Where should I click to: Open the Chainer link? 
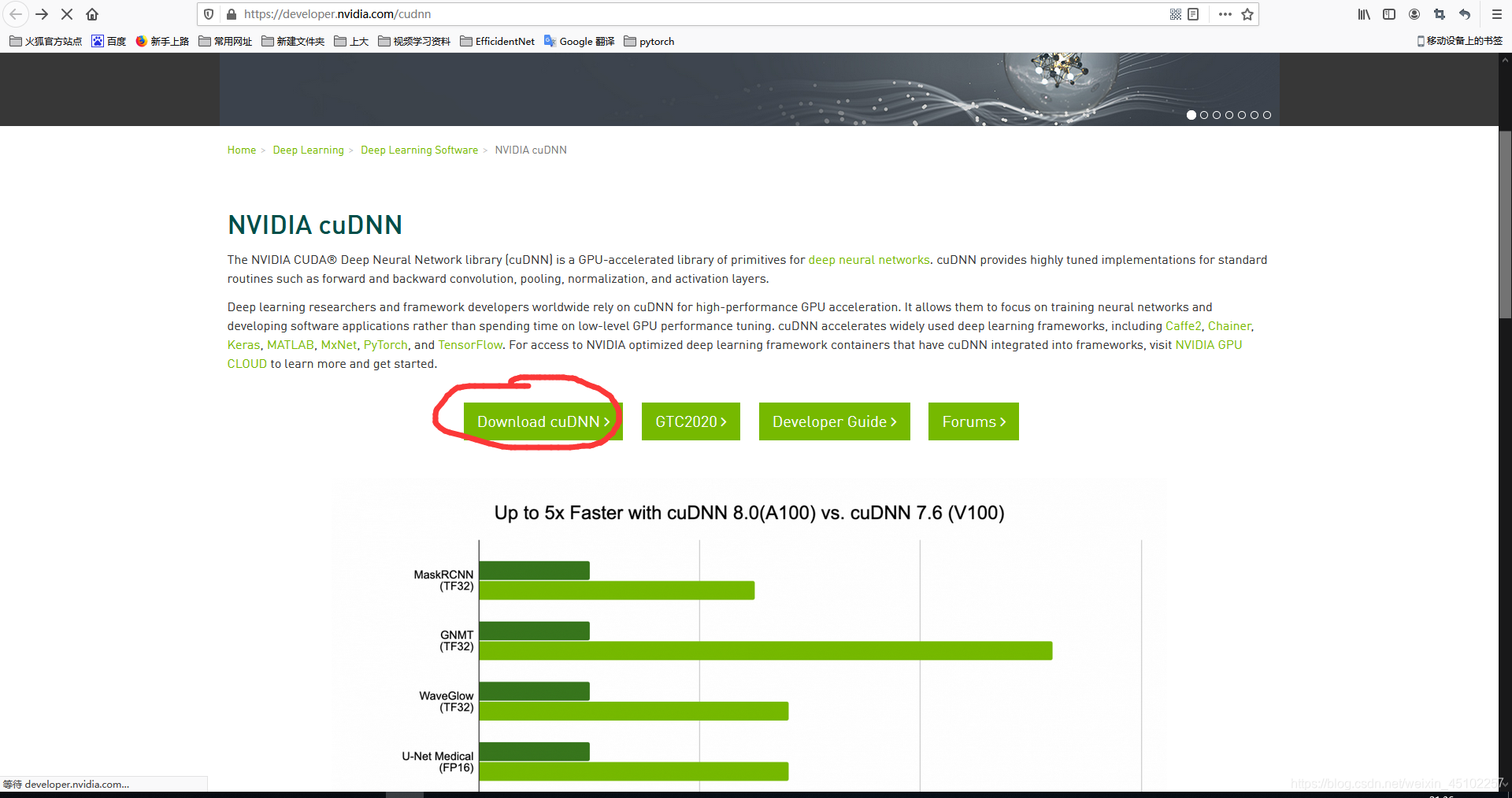tap(1229, 326)
